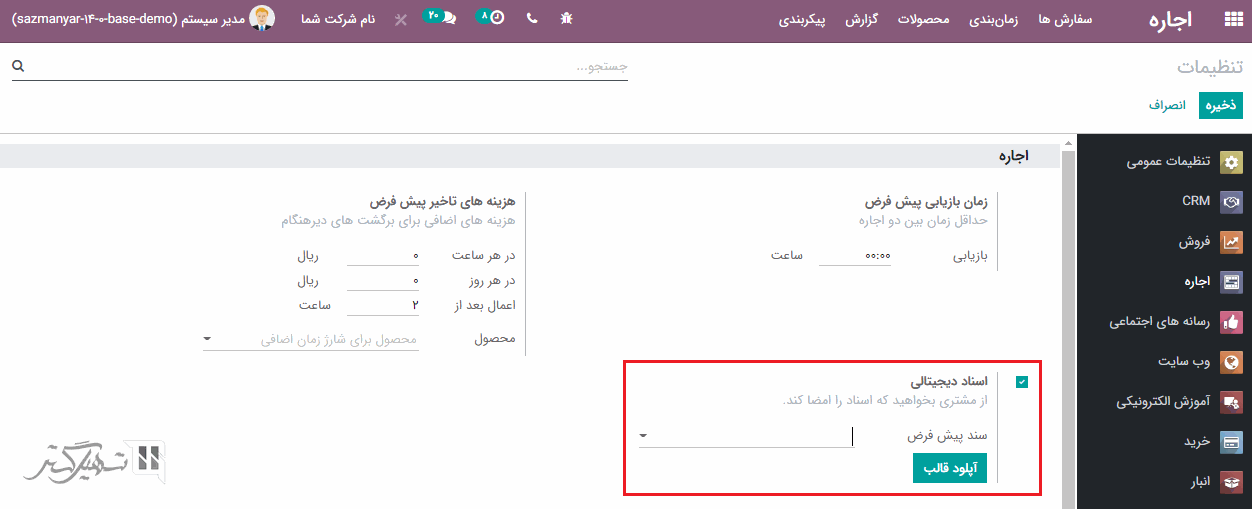Open the مدیر سیستم user menu
The height and width of the screenshot is (509, 1252).
coord(144,19)
